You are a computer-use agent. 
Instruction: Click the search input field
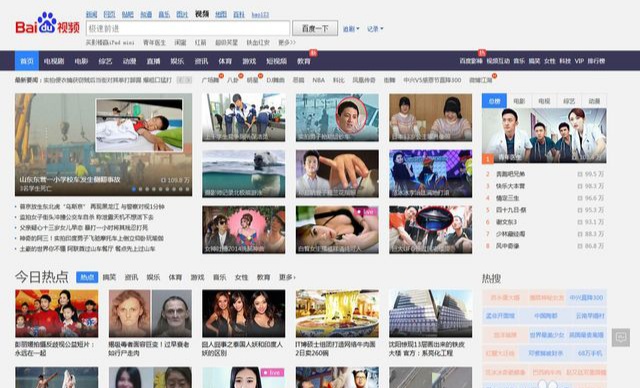[188, 29]
